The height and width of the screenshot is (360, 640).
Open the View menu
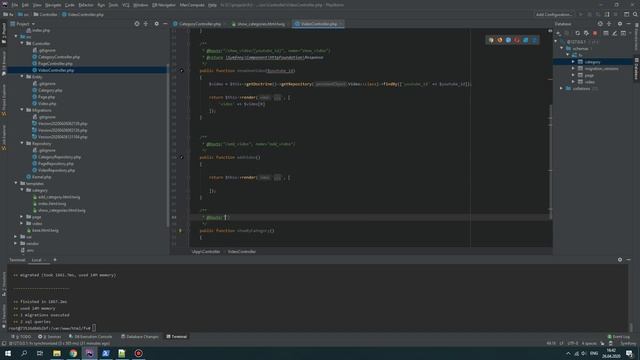(37, 5)
